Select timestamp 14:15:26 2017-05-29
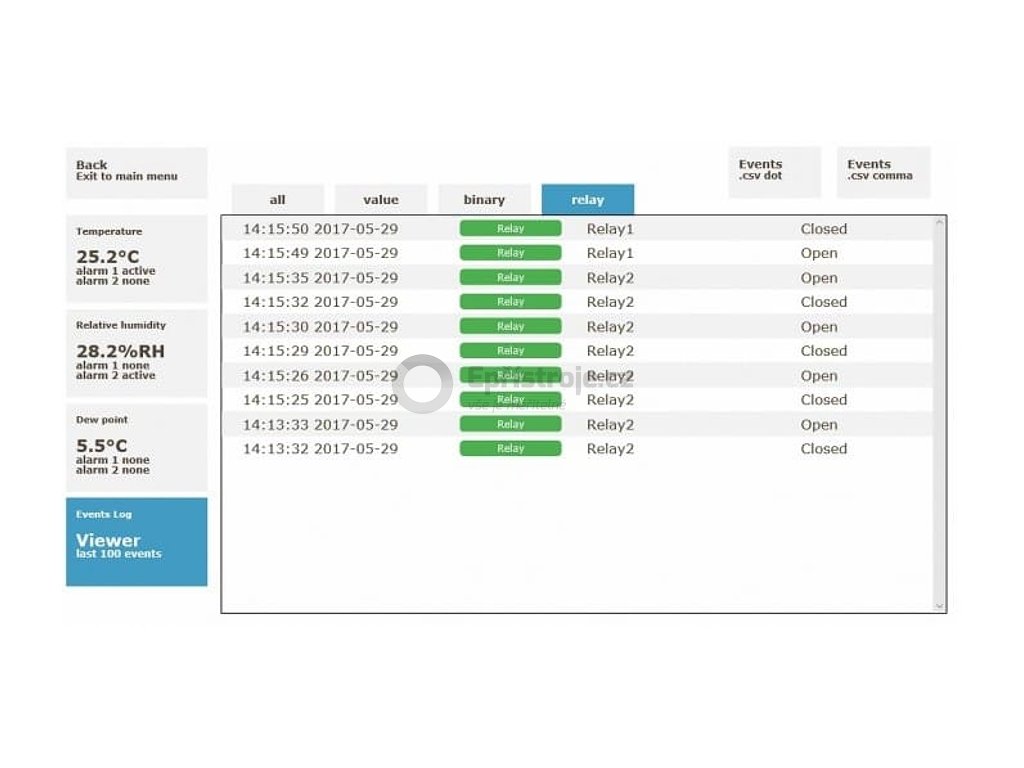 (320, 376)
